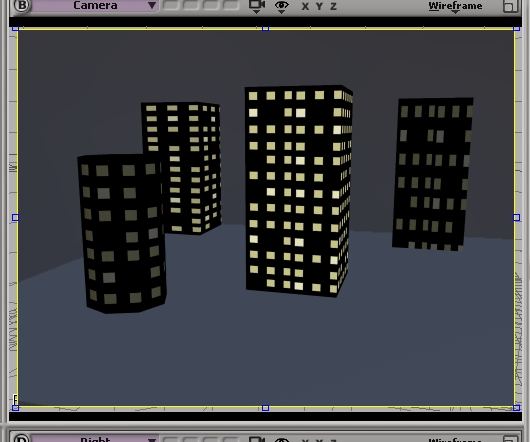Image resolution: width=530 pixels, height=442 pixels.
Task: Select the second memo camera slot
Action: coord(191,5)
